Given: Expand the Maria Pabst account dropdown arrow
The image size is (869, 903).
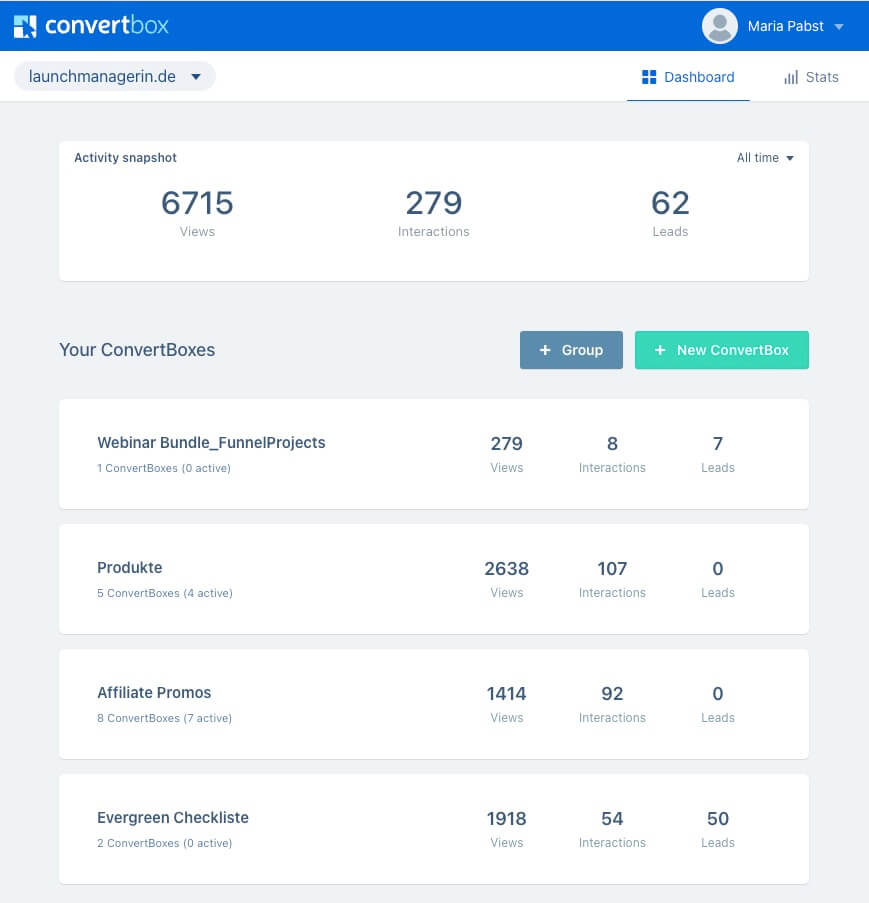Looking at the screenshot, I should point(839,26).
